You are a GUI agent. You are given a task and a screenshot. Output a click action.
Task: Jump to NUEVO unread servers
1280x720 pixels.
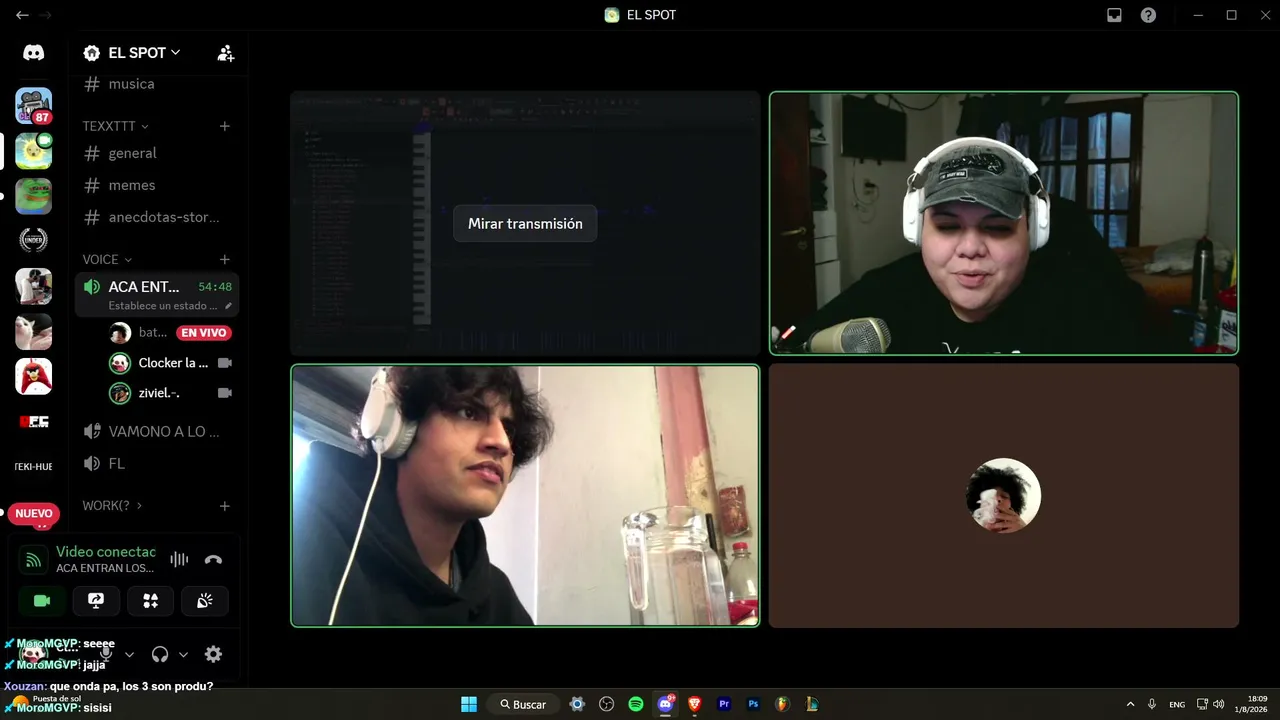pyautogui.click(x=34, y=514)
